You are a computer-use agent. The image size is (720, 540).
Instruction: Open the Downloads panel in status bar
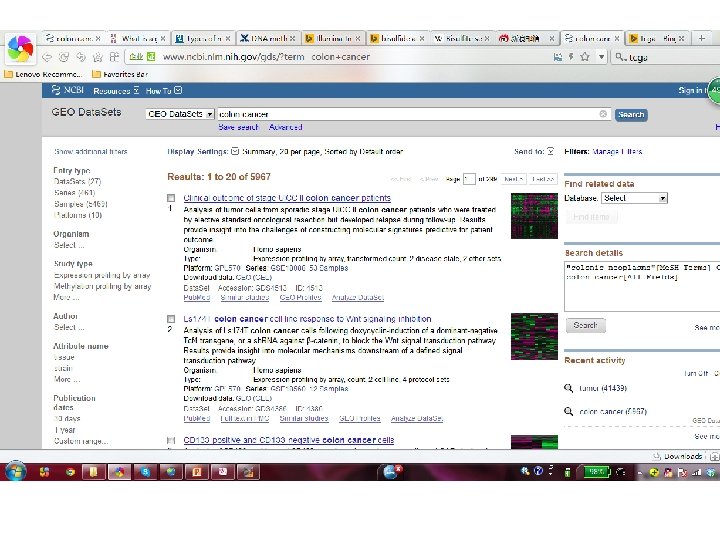click(x=678, y=456)
